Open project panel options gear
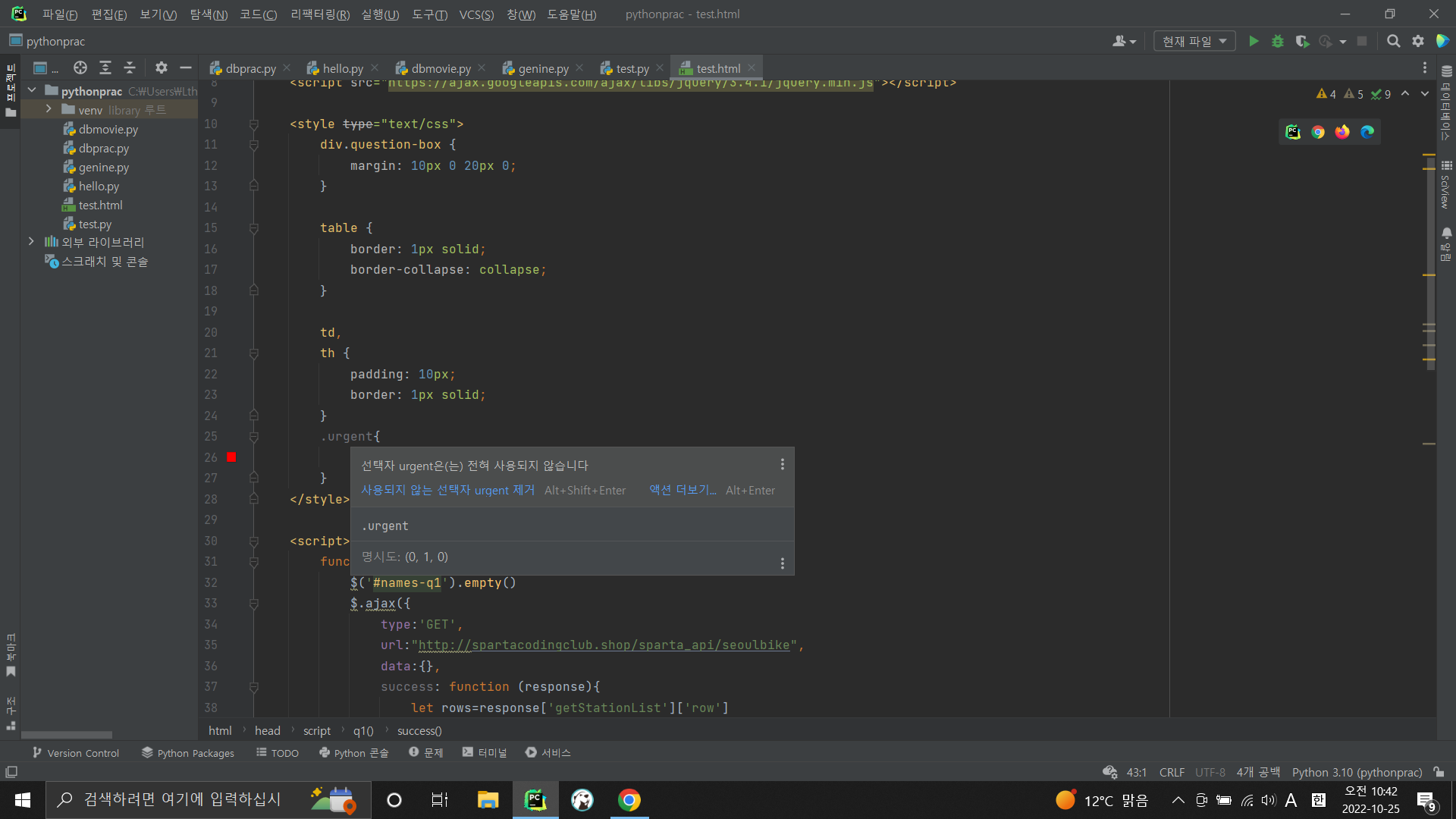 tap(161, 67)
